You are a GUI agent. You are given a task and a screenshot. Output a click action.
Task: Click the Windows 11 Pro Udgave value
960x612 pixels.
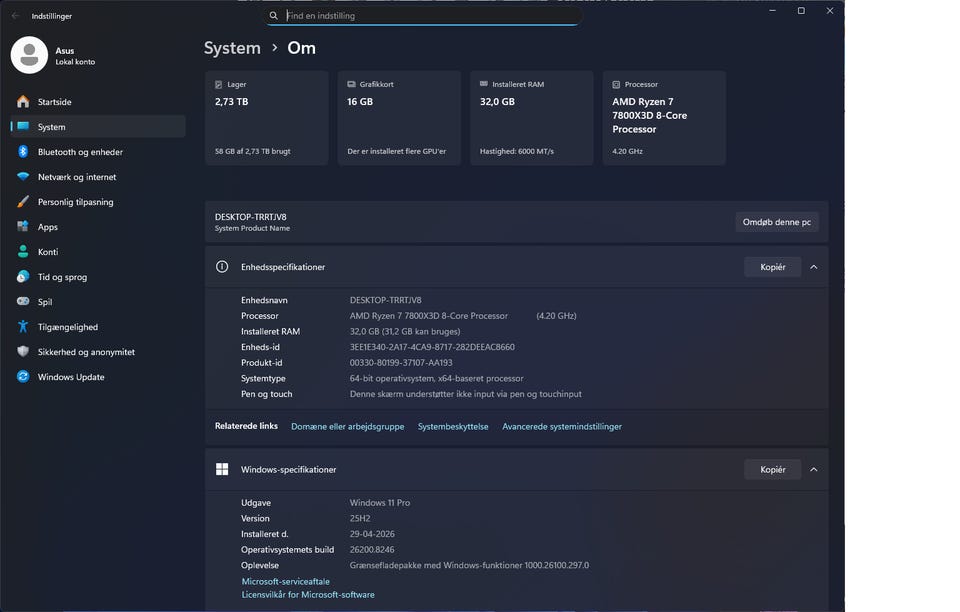tap(380, 503)
